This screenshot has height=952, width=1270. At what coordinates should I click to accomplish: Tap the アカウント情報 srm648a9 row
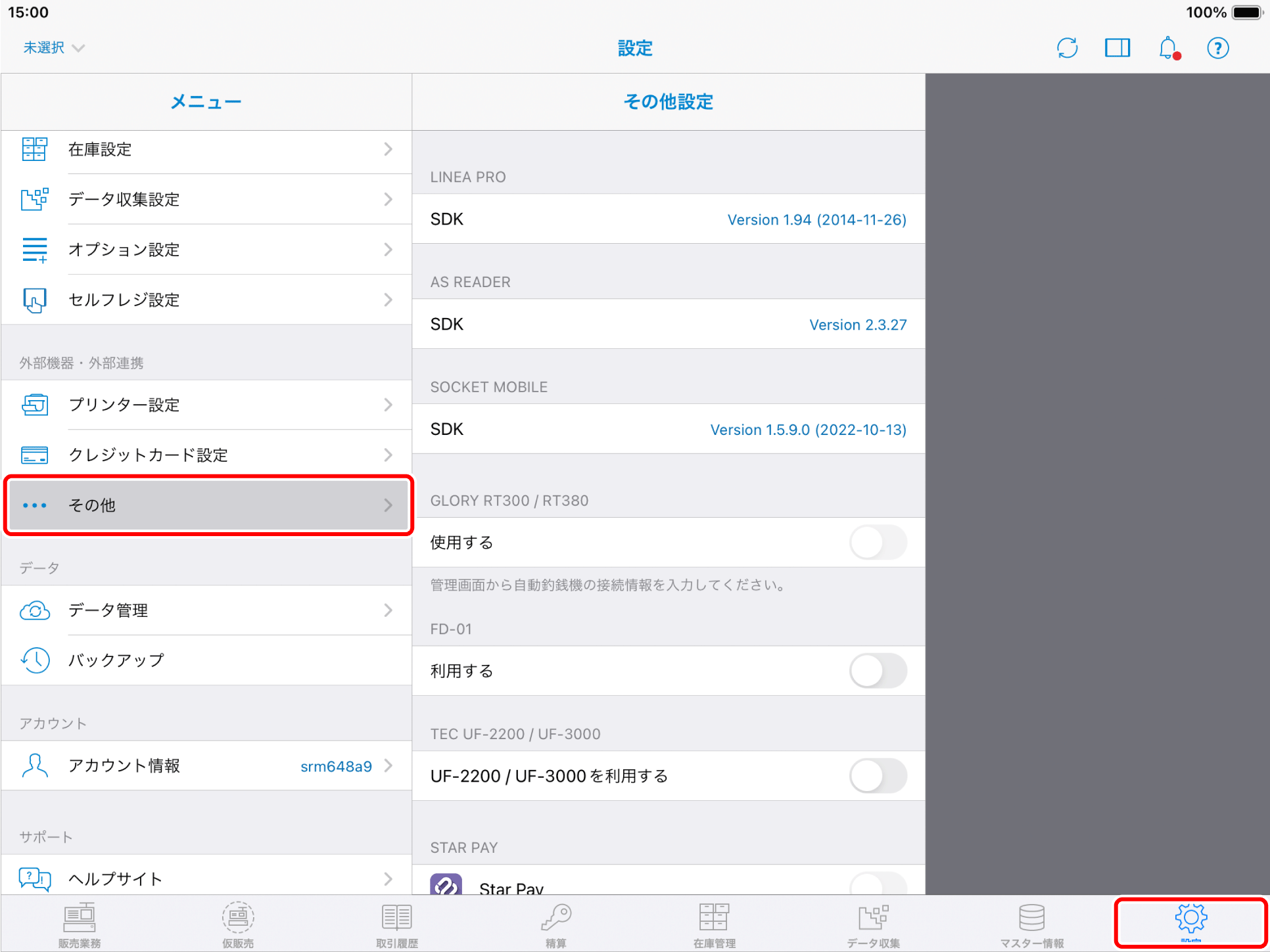click(207, 765)
